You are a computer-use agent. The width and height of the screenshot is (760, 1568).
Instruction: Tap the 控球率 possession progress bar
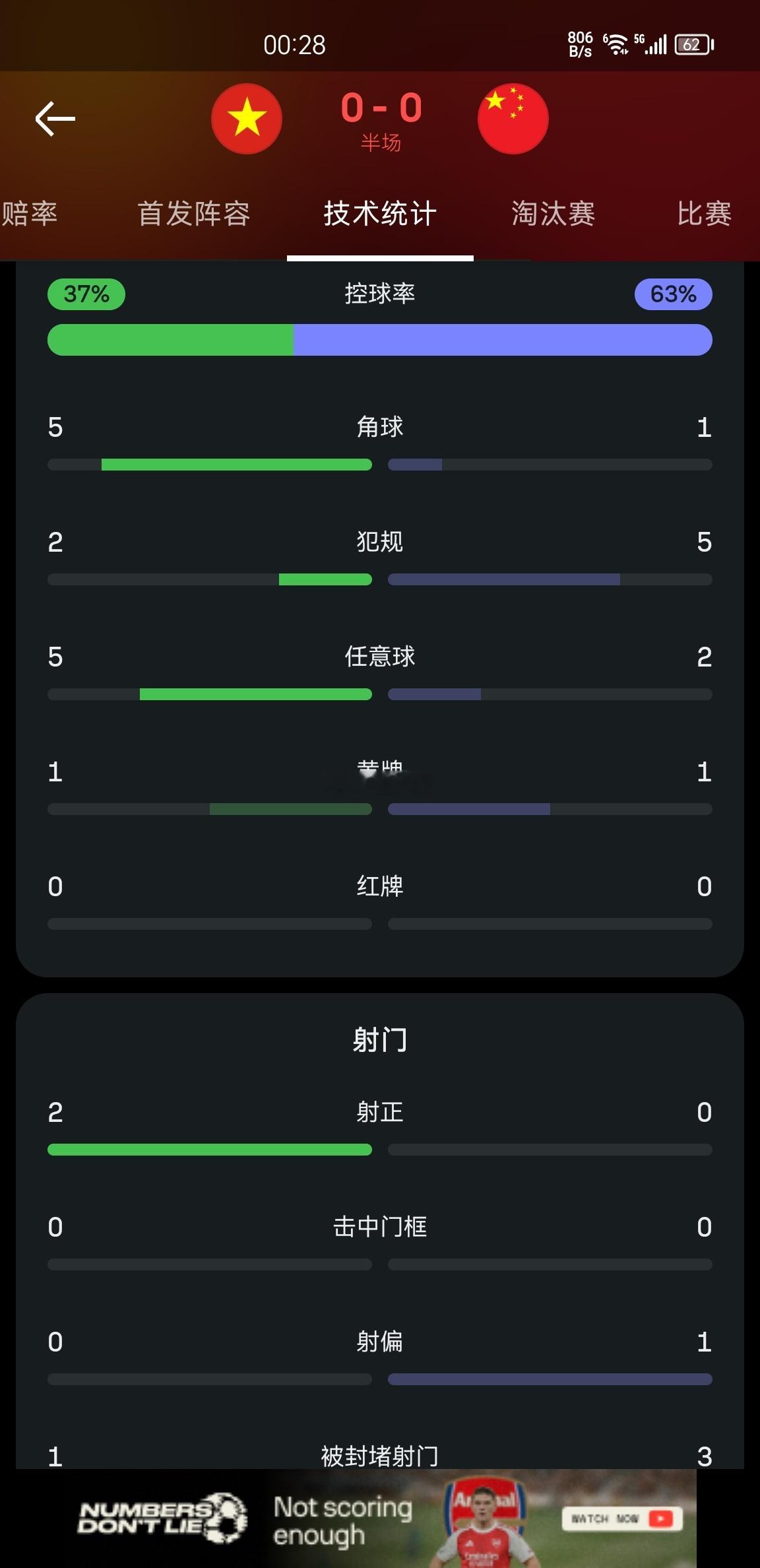(379, 339)
